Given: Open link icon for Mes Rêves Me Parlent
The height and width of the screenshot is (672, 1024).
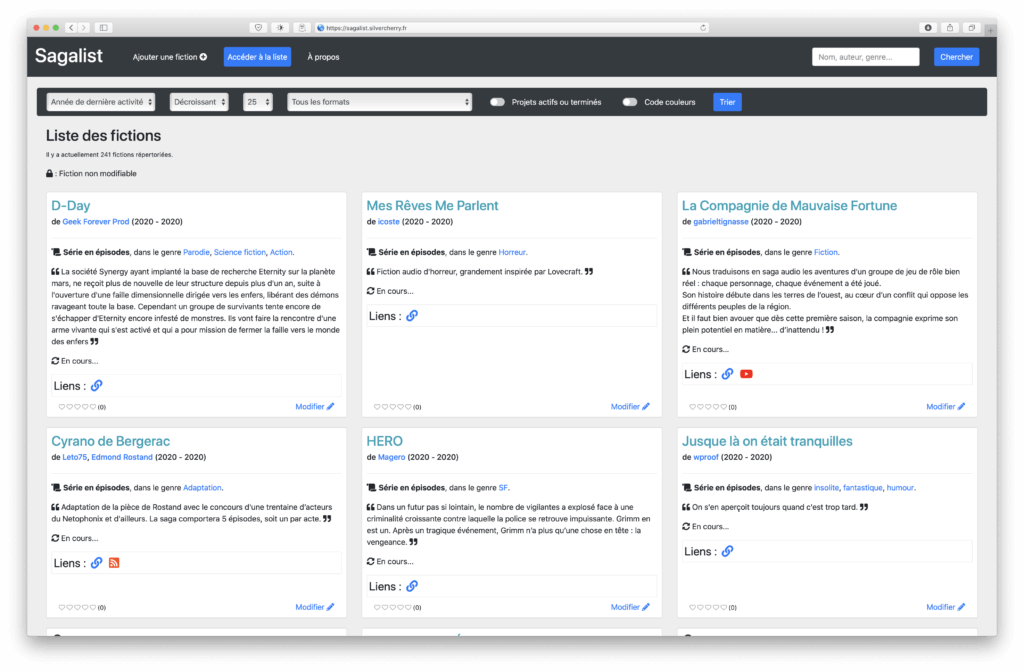Looking at the screenshot, I should click(412, 316).
